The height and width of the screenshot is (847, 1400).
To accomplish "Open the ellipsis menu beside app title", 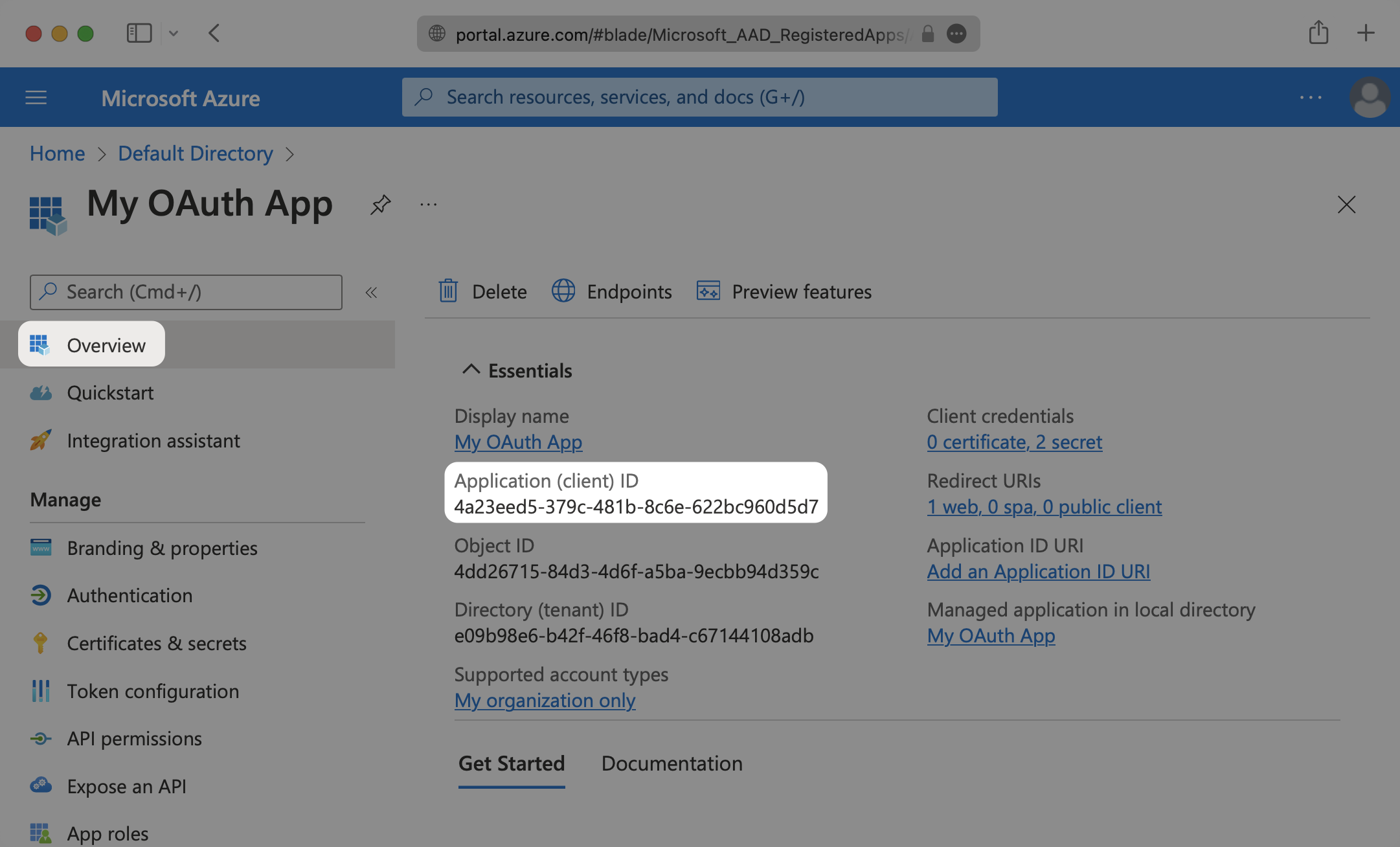I will (428, 205).
